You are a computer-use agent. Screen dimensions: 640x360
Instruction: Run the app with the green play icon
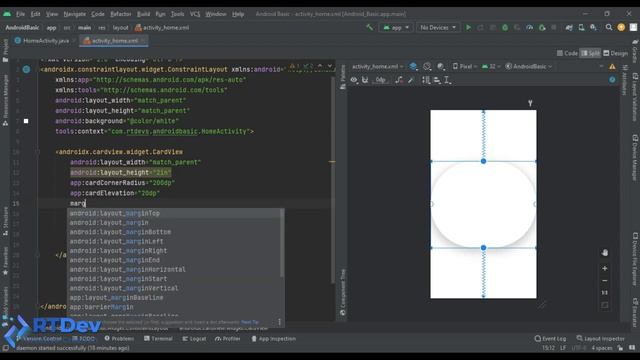click(x=469, y=27)
